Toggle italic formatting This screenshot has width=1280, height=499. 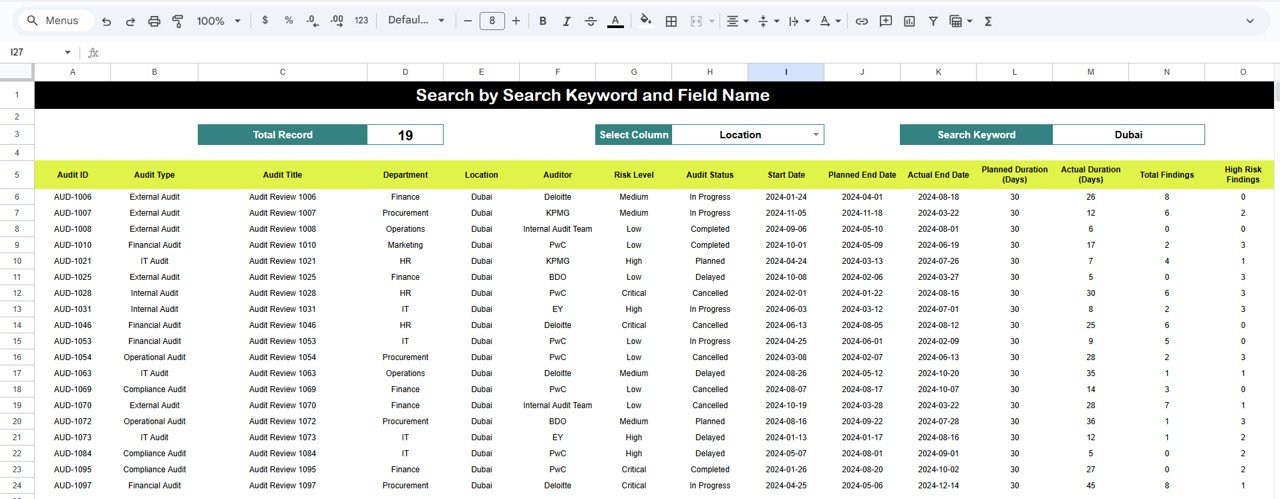tap(567, 21)
